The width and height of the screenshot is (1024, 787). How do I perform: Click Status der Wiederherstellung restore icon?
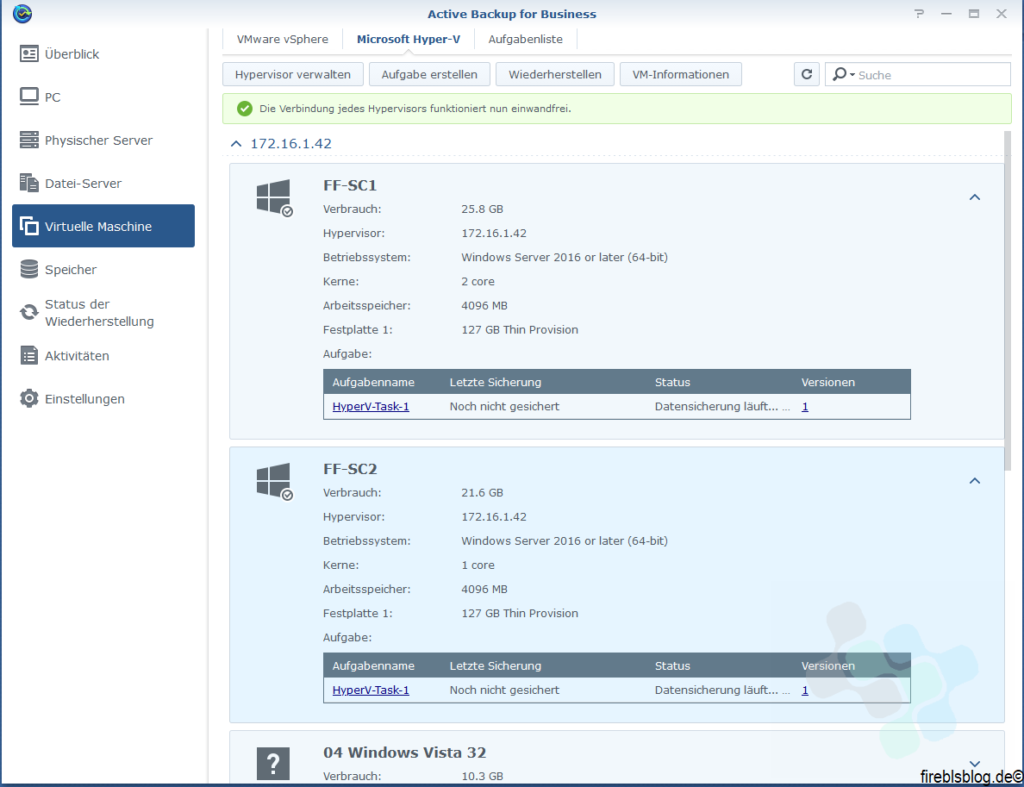point(29,312)
